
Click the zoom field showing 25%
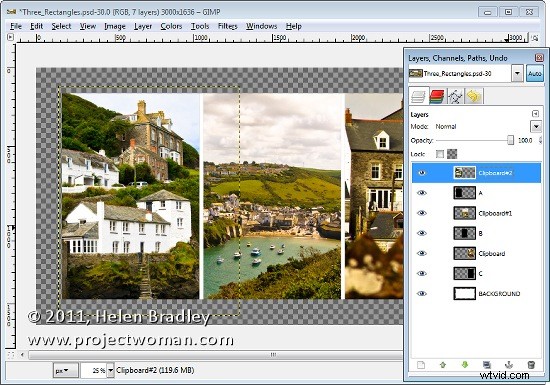click(x=94, y=370)
